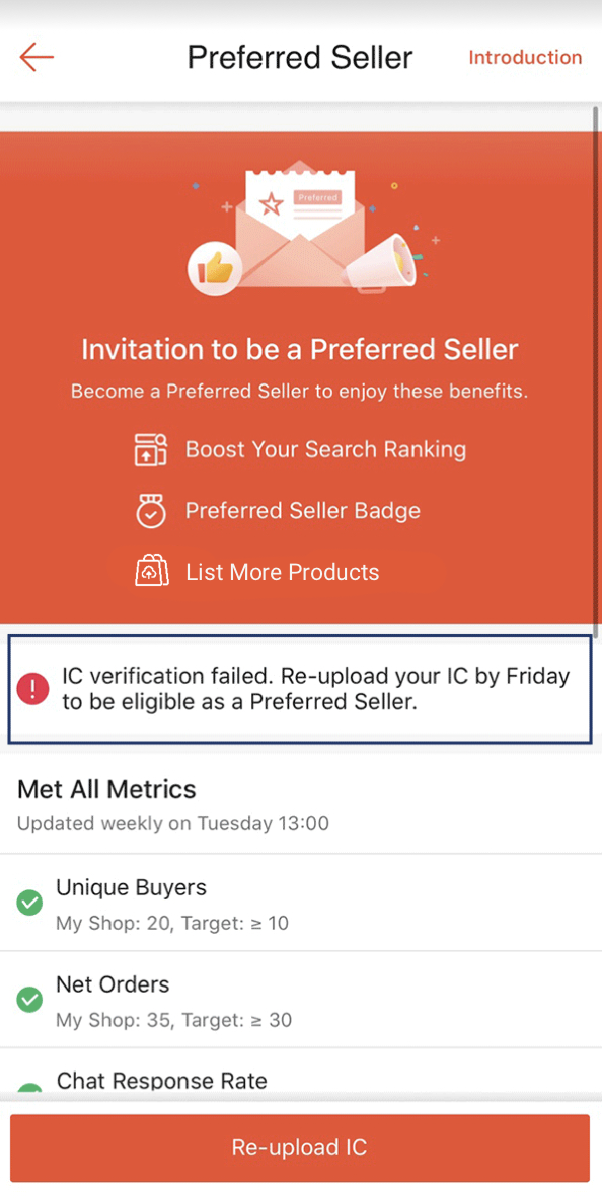This screenshot has width=602, height=1203.
Task: Tap the Preferred Seller envelope banner illustration
Action: [300, 225]
